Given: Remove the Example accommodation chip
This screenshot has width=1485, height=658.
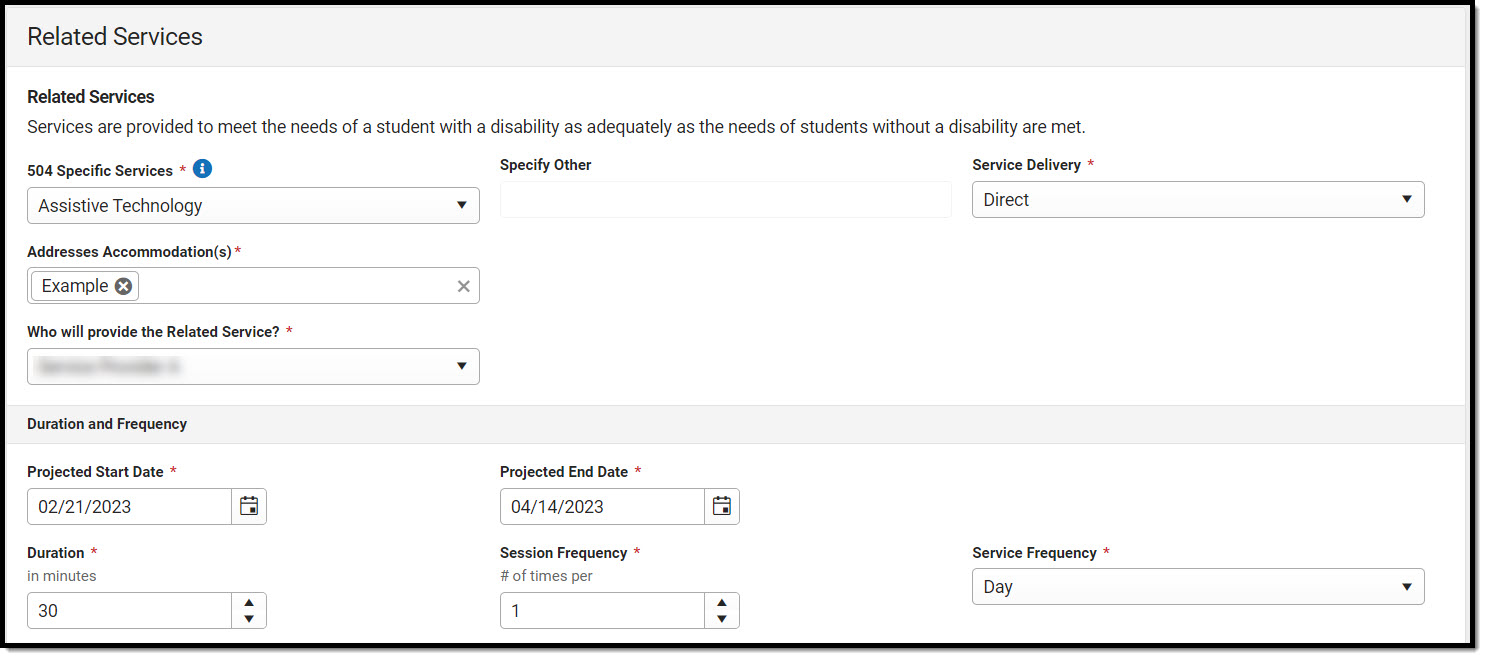Looking at the screenshot, I should click(x=123, y=286).
